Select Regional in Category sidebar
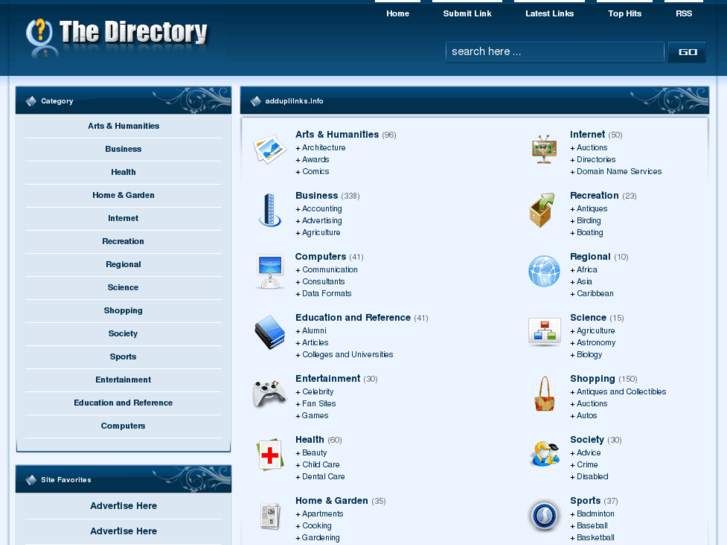The image size is (727, 545). click(123, 264)
